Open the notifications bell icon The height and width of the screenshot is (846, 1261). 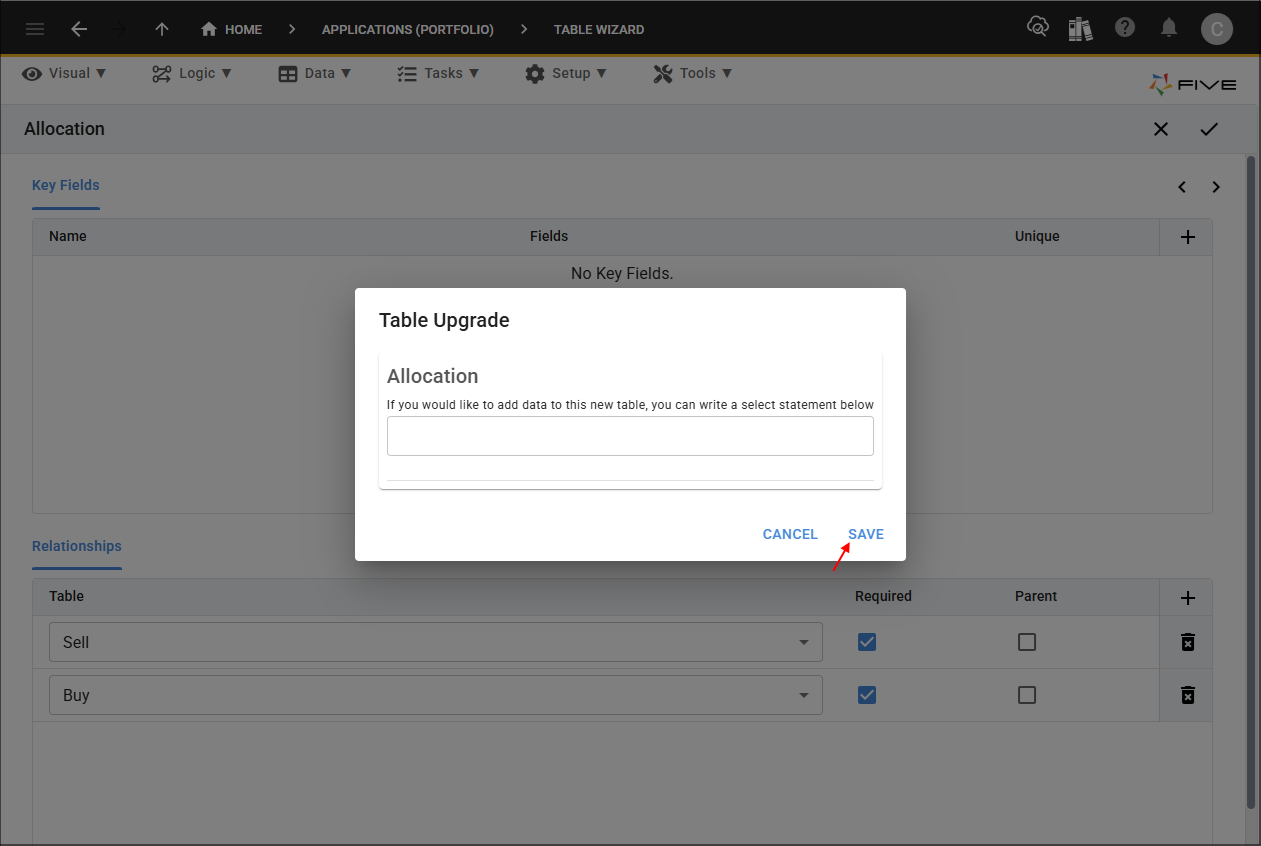coord(1169,28)
